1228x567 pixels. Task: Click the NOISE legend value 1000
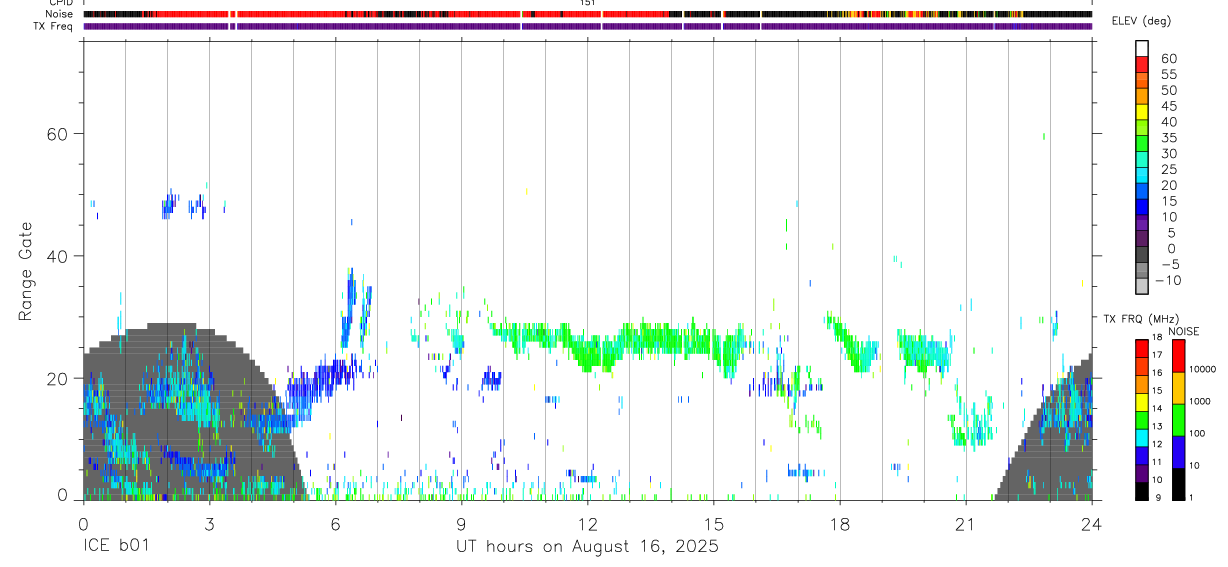click(x=1200, y=401)
